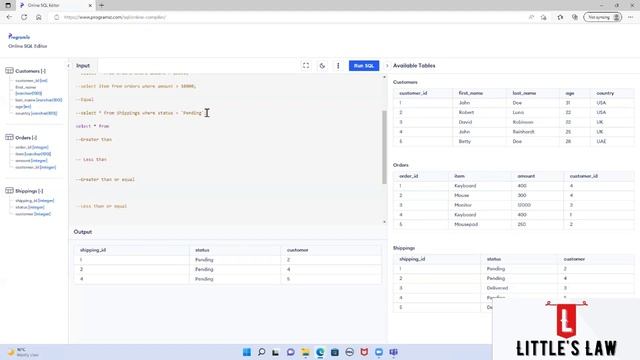The width and height of the screenshot is (640, 360).
Task: Select customer_id field under Customers sidebar
Action: tap(31, 80)
